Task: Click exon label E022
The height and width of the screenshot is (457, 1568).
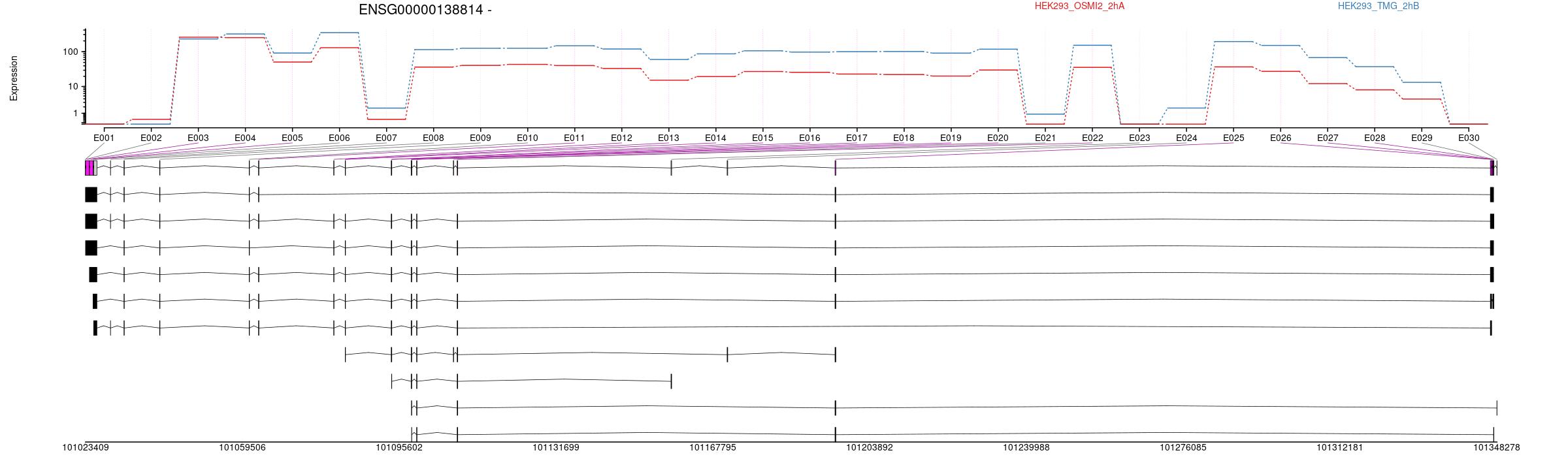Action: pyautogui.click(x=1092, y=138)
